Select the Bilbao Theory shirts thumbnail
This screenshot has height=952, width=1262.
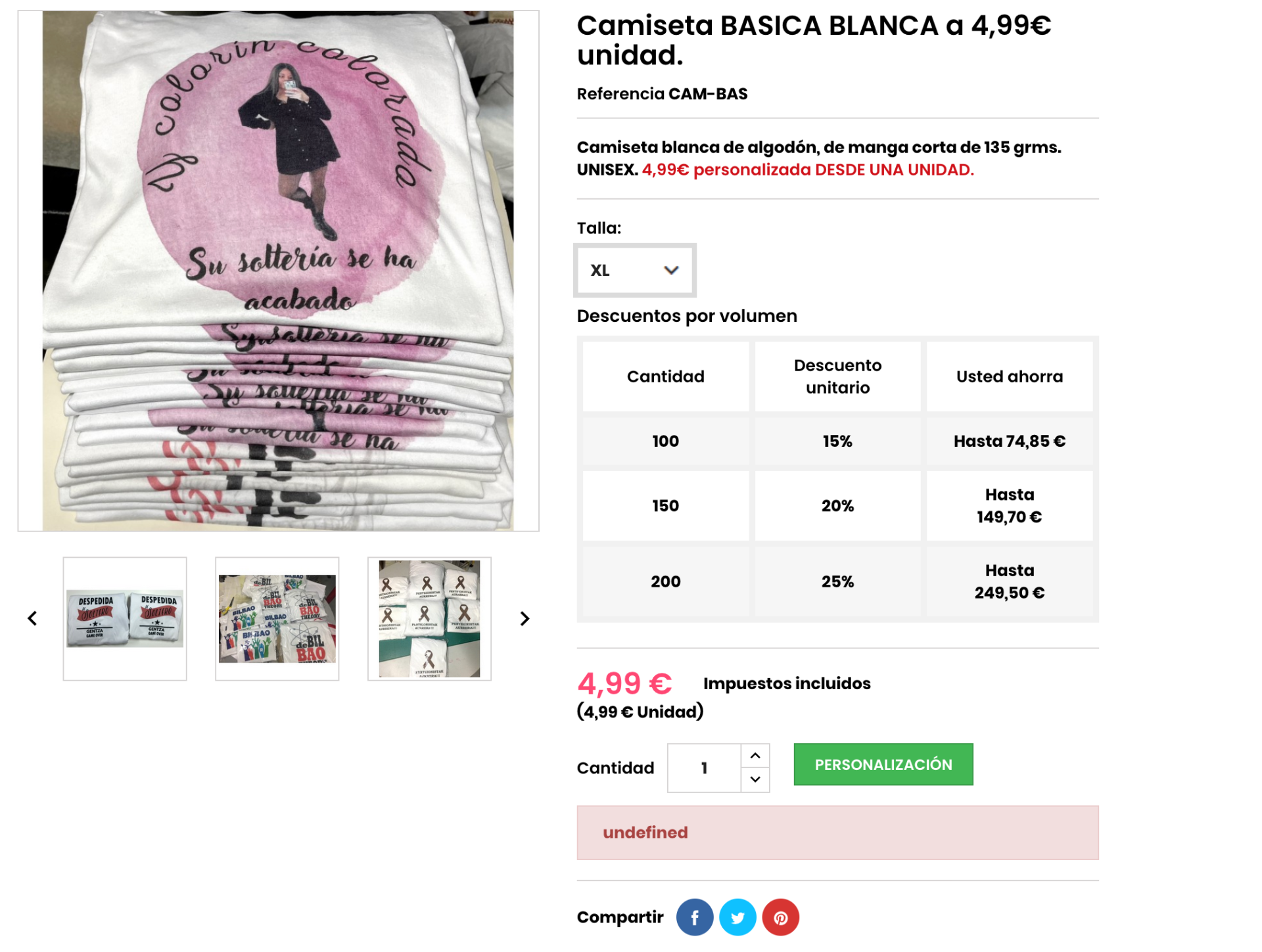pos(277,618)
